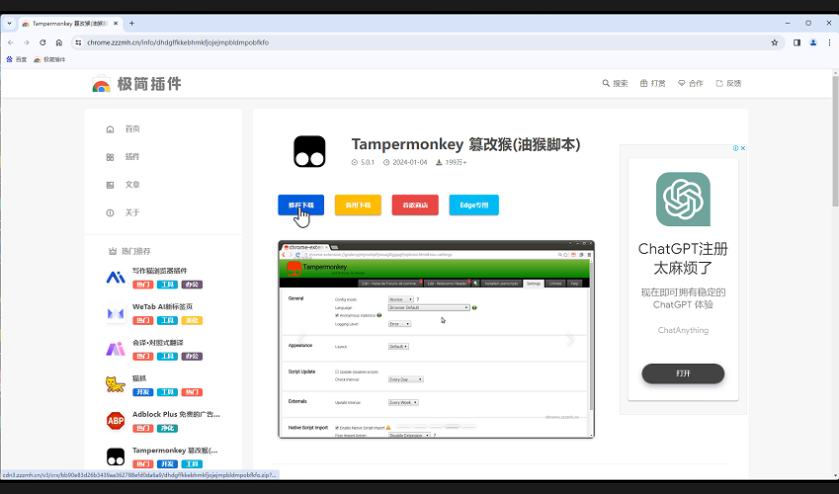Click the yellow 备用下载 download button
This screenshot has width=839, height=494.
[358, 205]
